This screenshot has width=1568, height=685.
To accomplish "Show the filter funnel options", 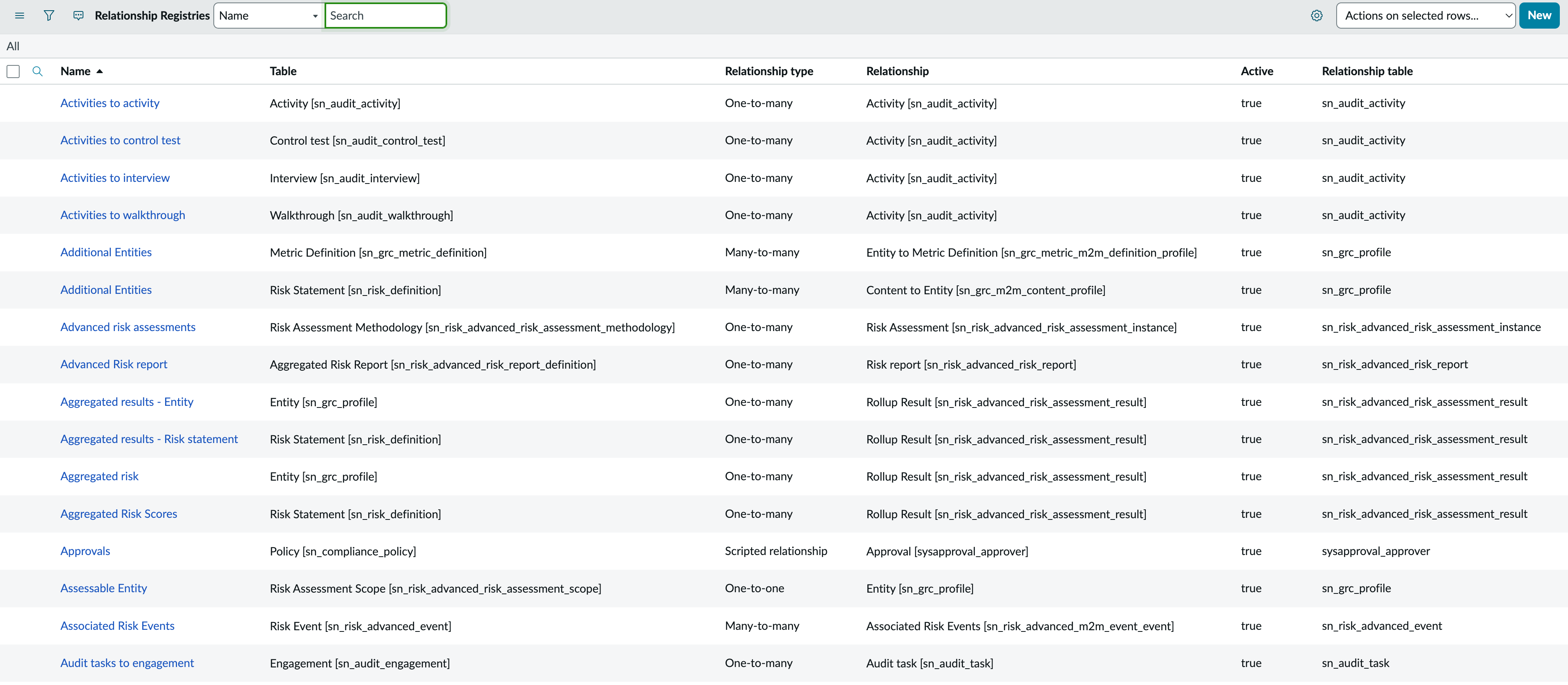I will pyautogui.click(x=49, y=16).
